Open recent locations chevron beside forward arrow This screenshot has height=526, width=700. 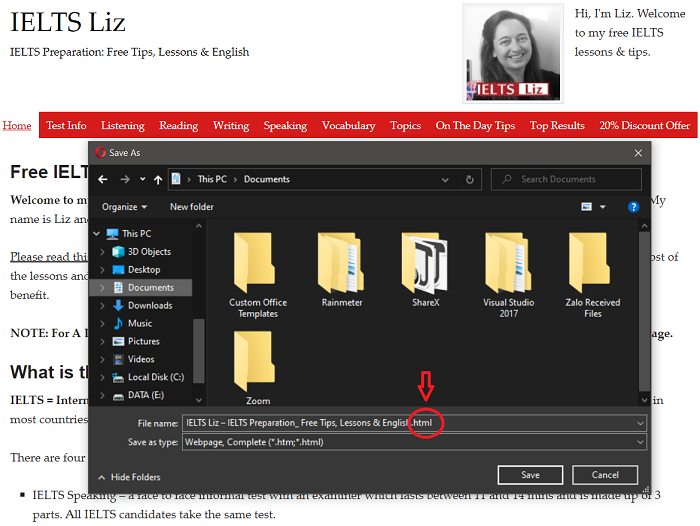(142, 179)
